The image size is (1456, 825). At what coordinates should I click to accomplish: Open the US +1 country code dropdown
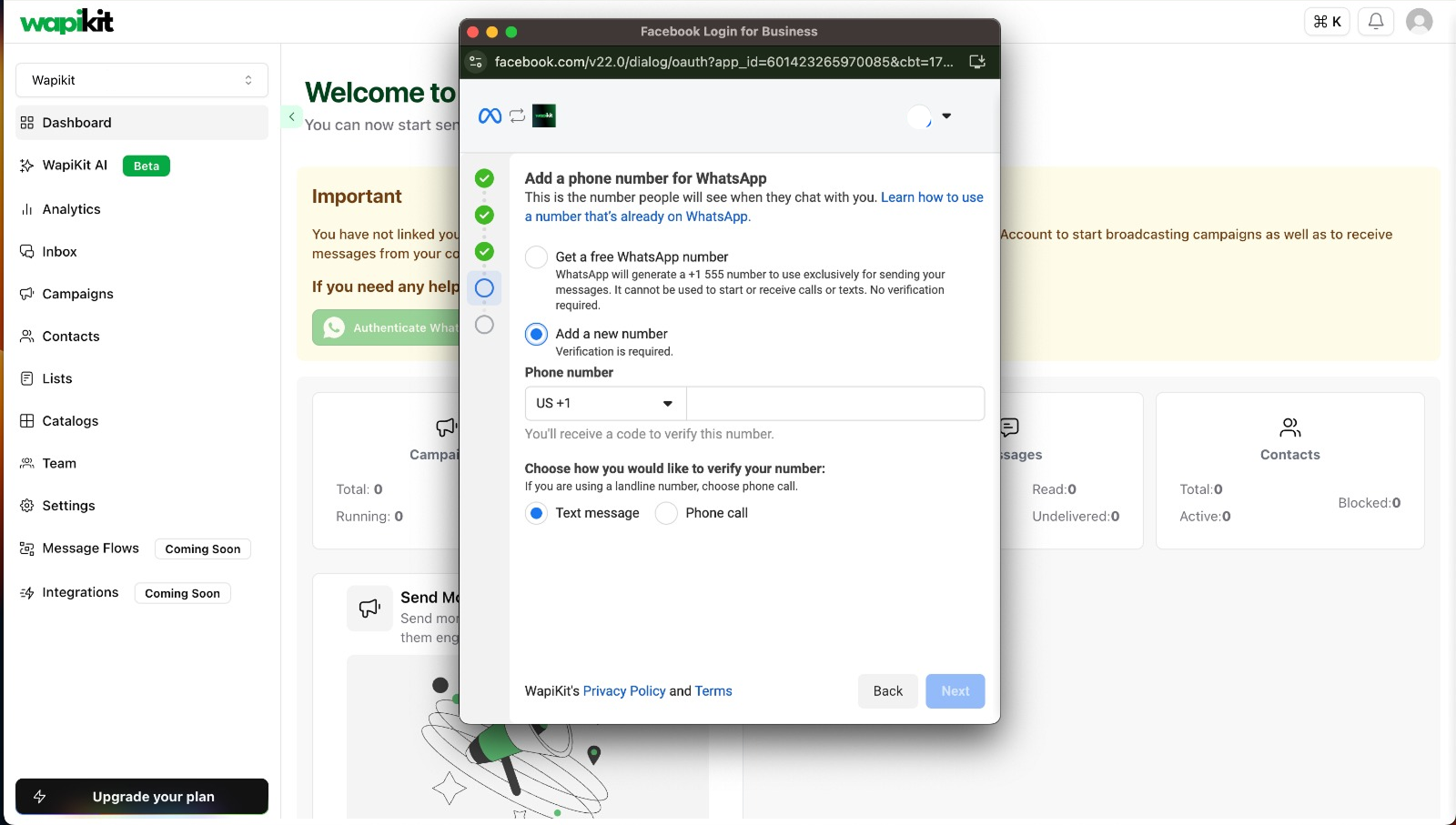click(605, 404)
